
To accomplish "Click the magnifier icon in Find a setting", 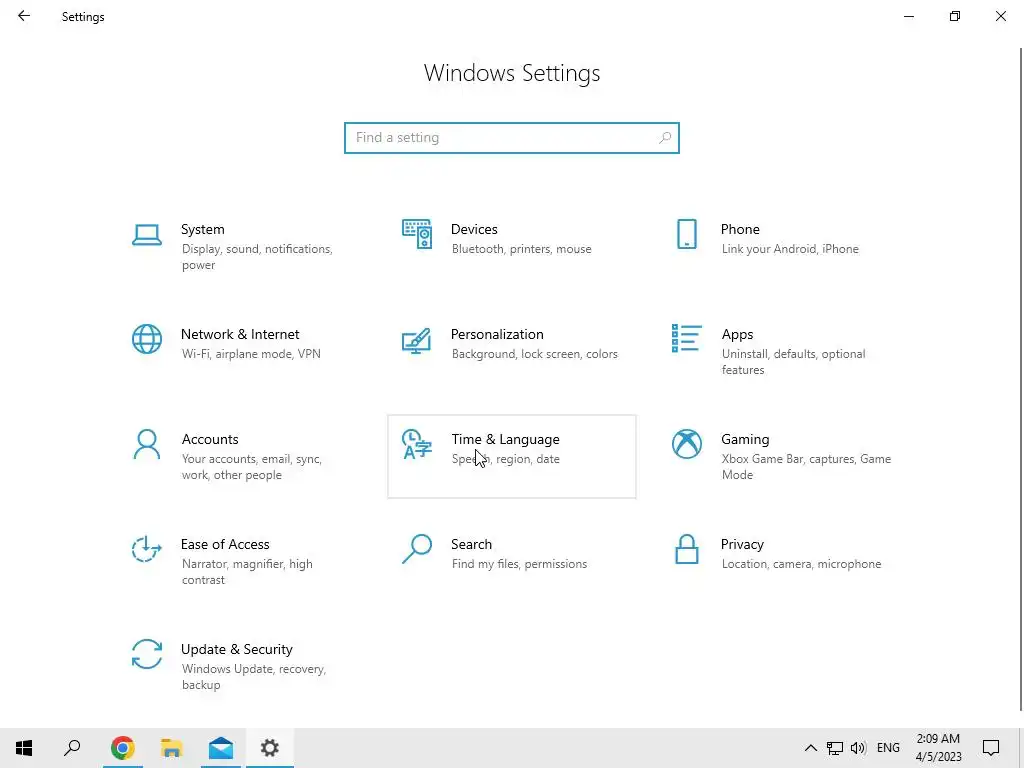I will click(x=665, y=138).
